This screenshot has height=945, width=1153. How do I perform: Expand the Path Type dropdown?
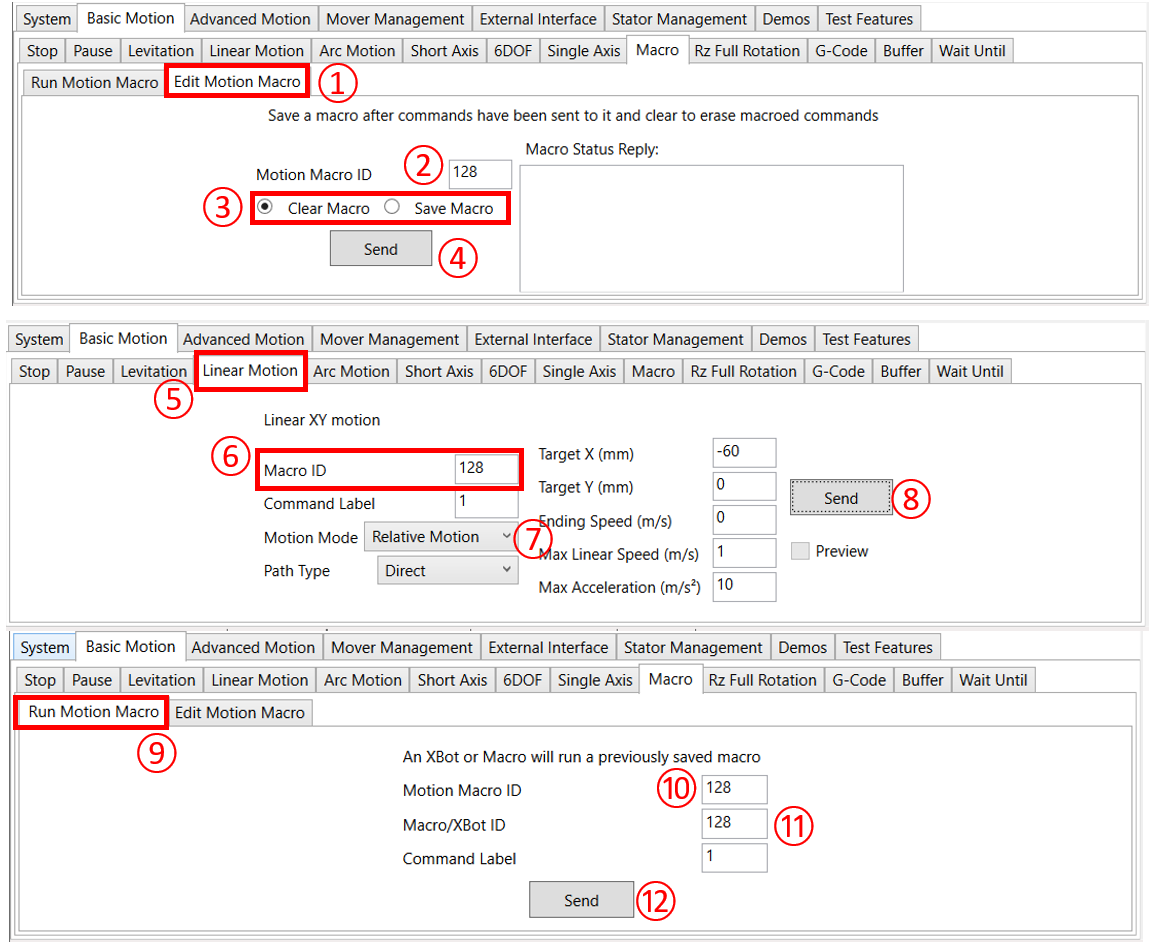447,571
